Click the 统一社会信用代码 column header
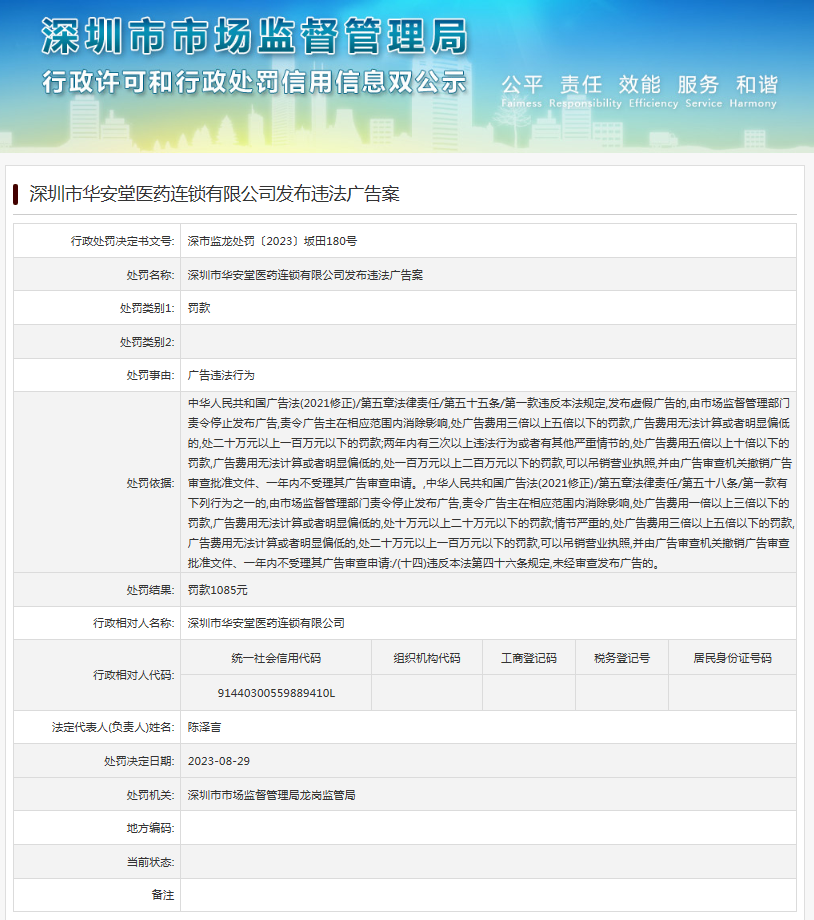 pos(276,658)
